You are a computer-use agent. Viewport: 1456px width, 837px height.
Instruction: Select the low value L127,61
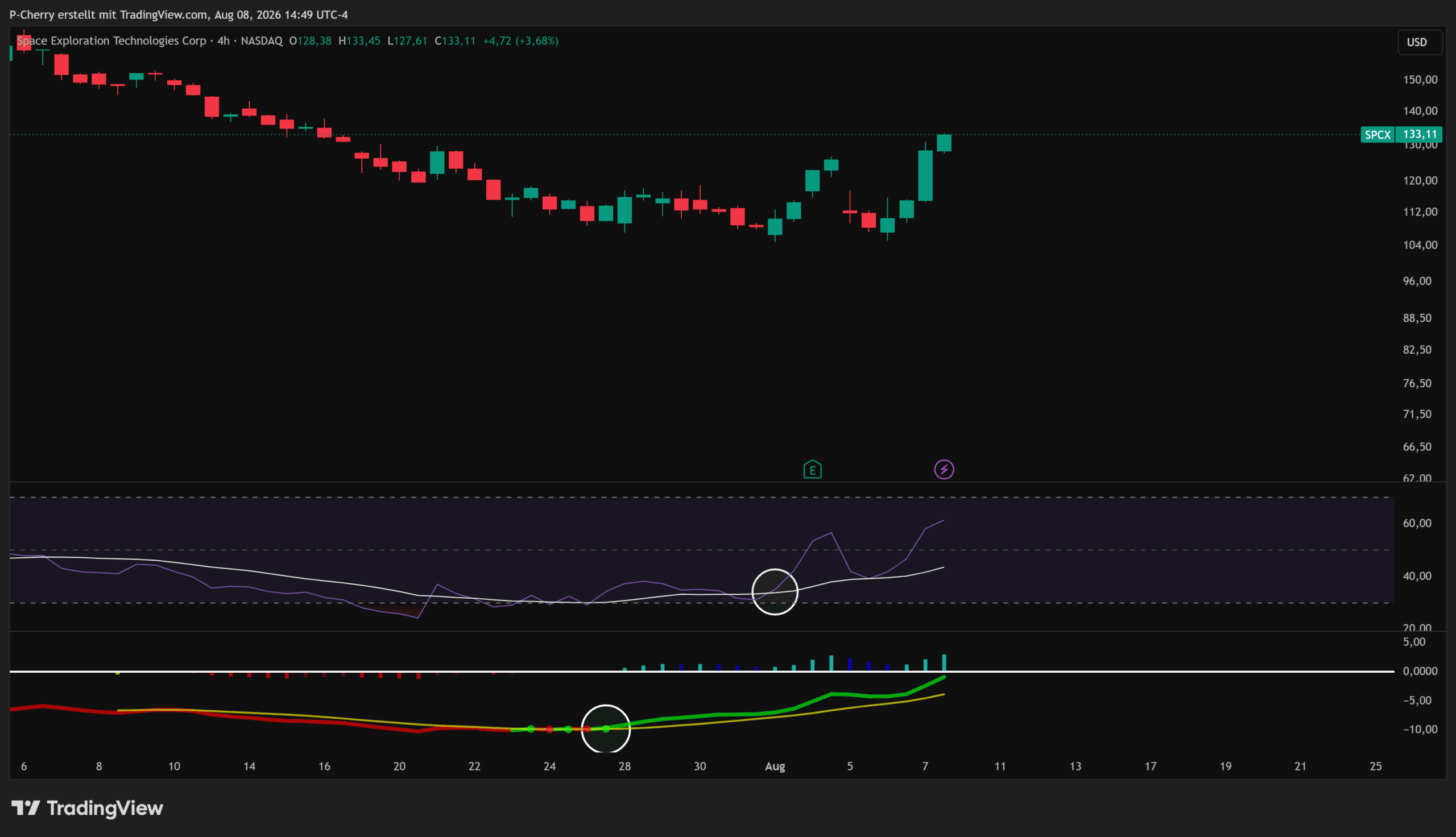coord(407,41)
